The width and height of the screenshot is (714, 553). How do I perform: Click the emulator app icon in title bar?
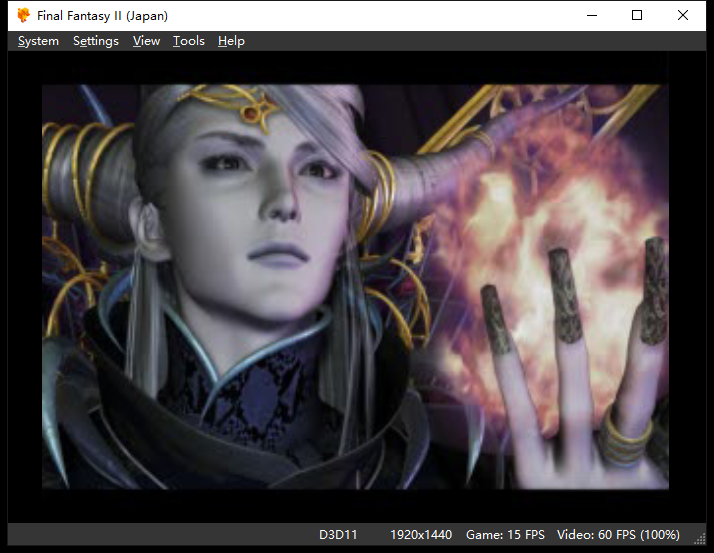click(23, 15)
